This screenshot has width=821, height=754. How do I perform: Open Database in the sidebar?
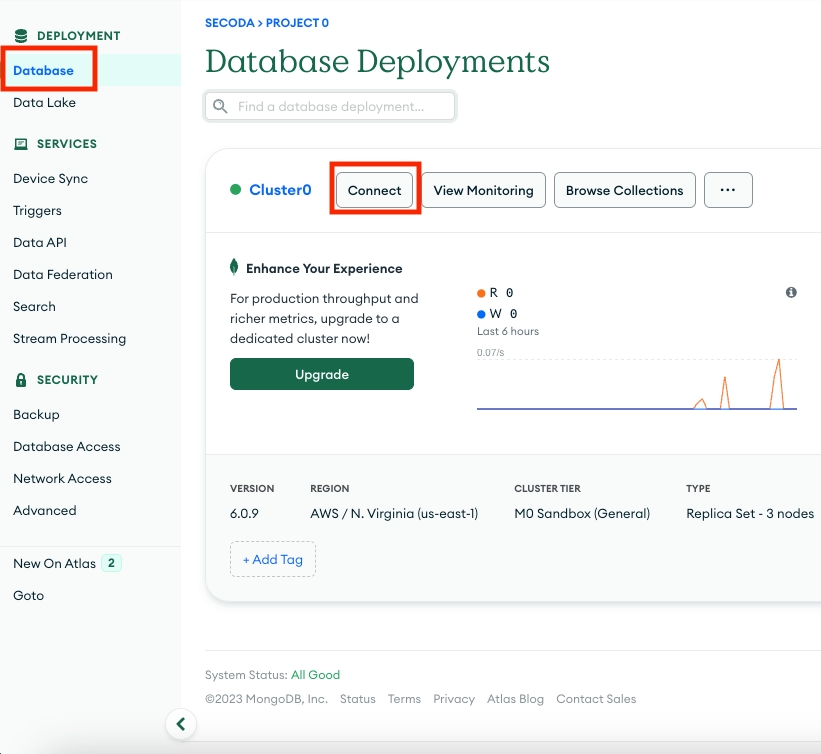point(44,71)
